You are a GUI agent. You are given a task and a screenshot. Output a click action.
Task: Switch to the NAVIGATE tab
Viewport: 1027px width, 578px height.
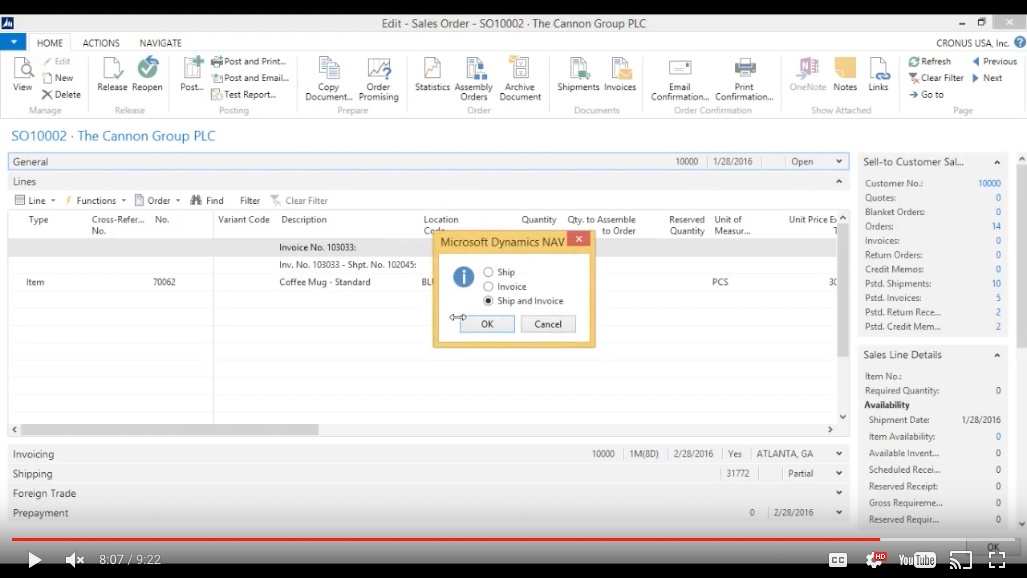coord(160,43)
